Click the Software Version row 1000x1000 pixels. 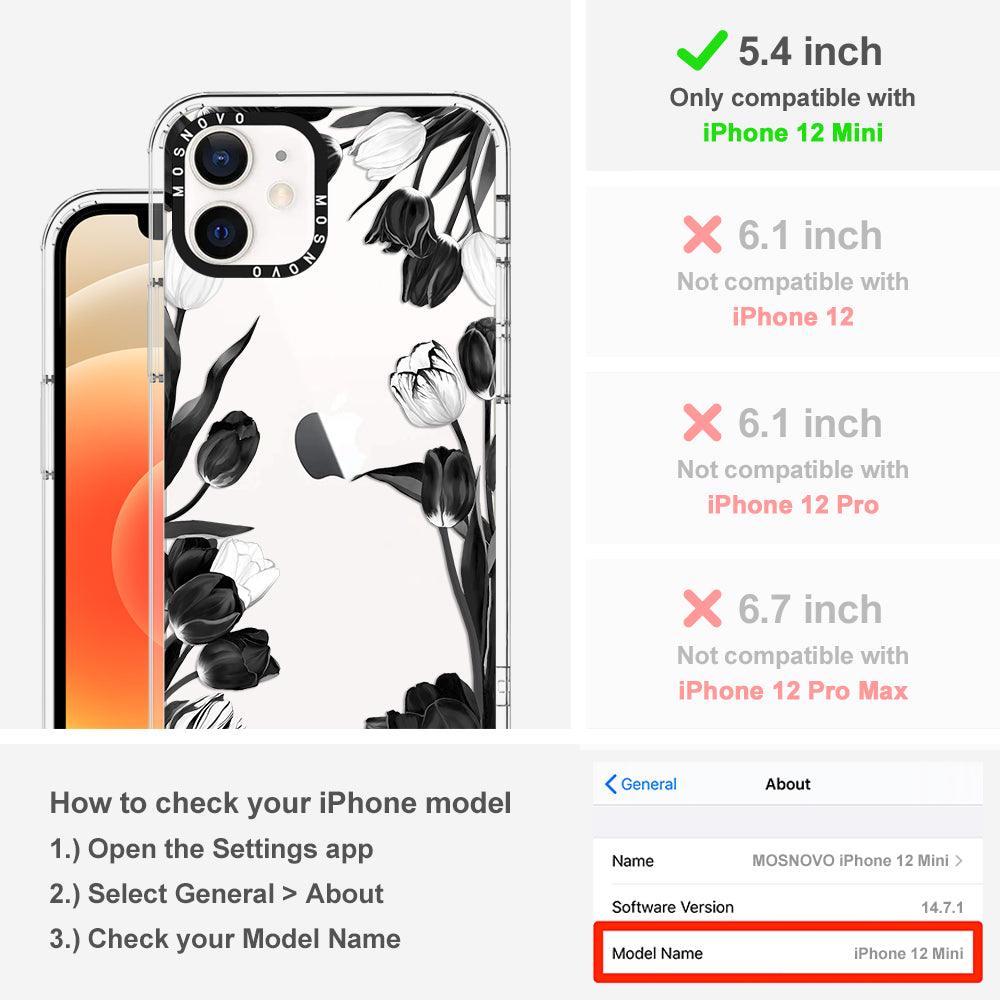(788, 907)
